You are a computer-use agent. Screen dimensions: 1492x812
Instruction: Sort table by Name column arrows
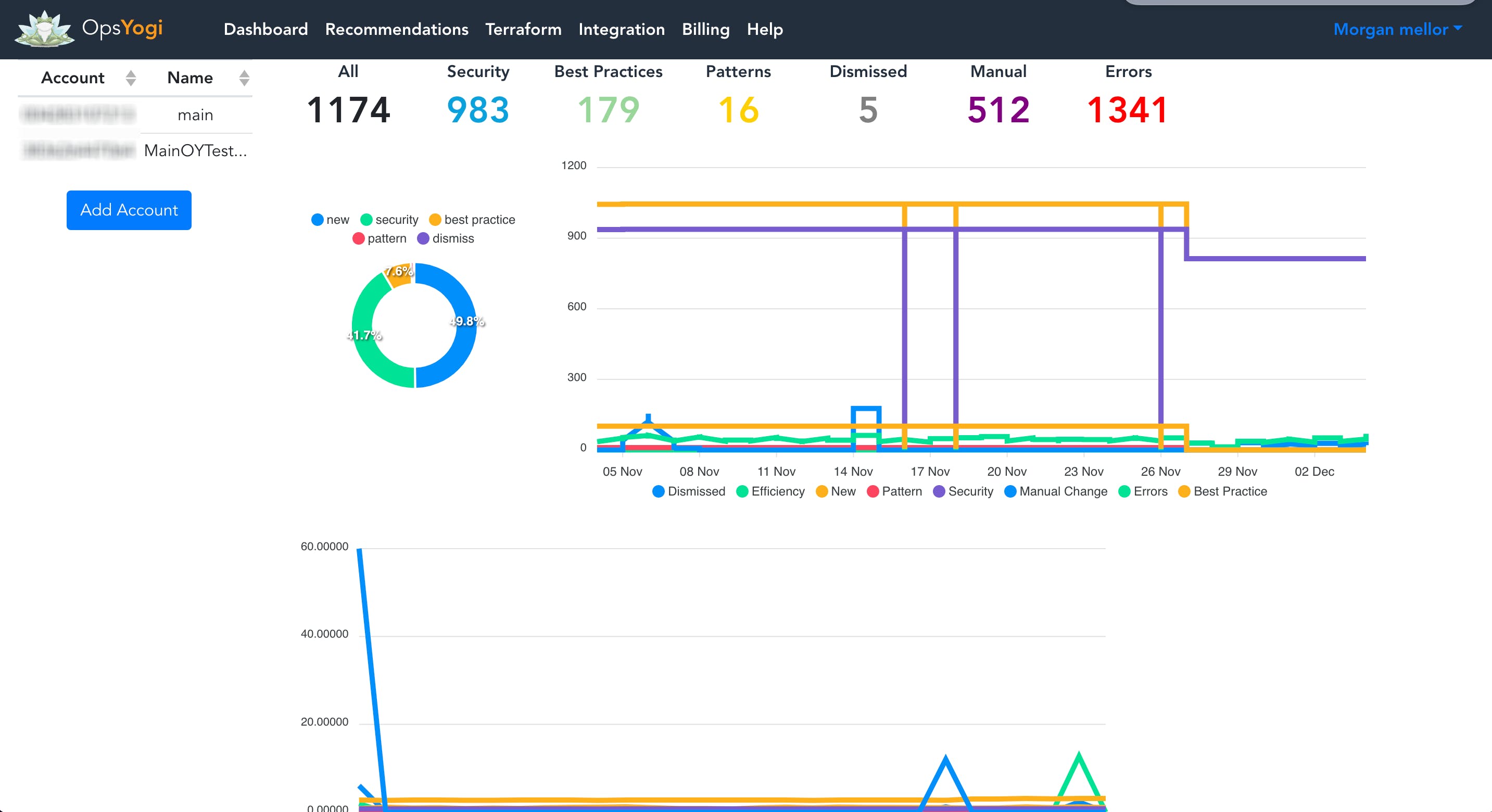(x=244, y=78)
